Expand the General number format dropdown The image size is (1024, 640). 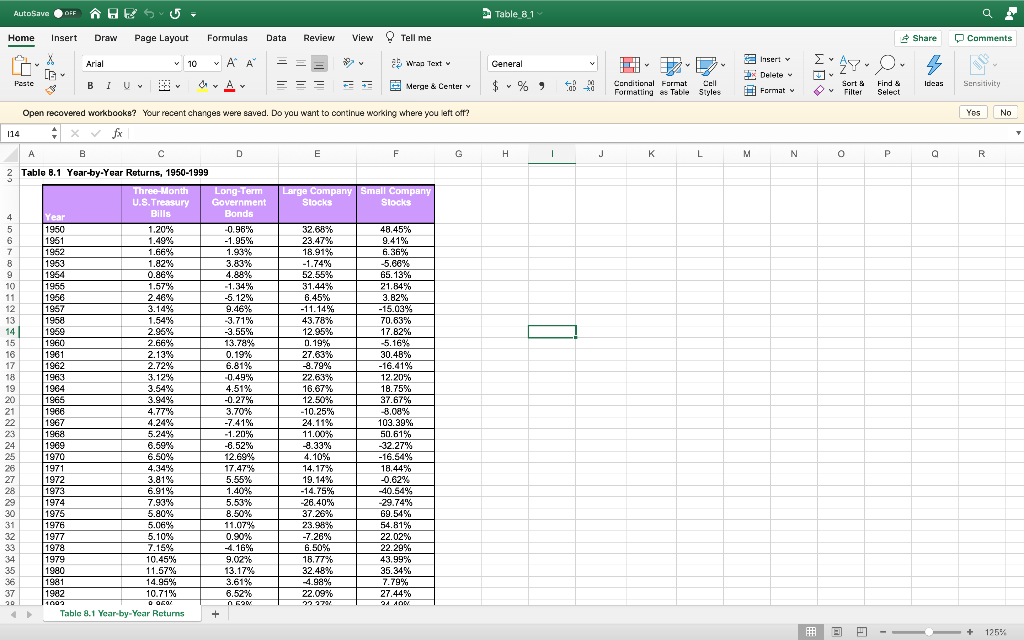click(592, 63)
